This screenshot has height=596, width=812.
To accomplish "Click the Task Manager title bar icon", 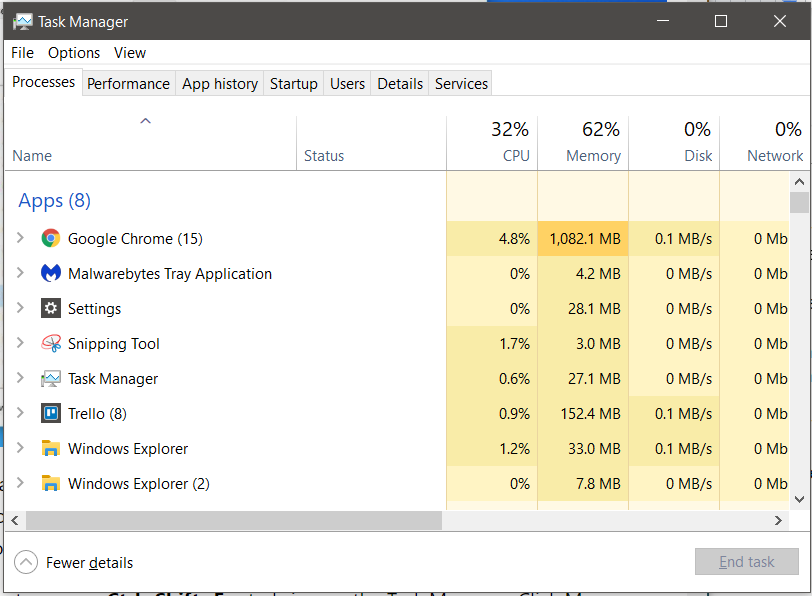I will point(23,22).
